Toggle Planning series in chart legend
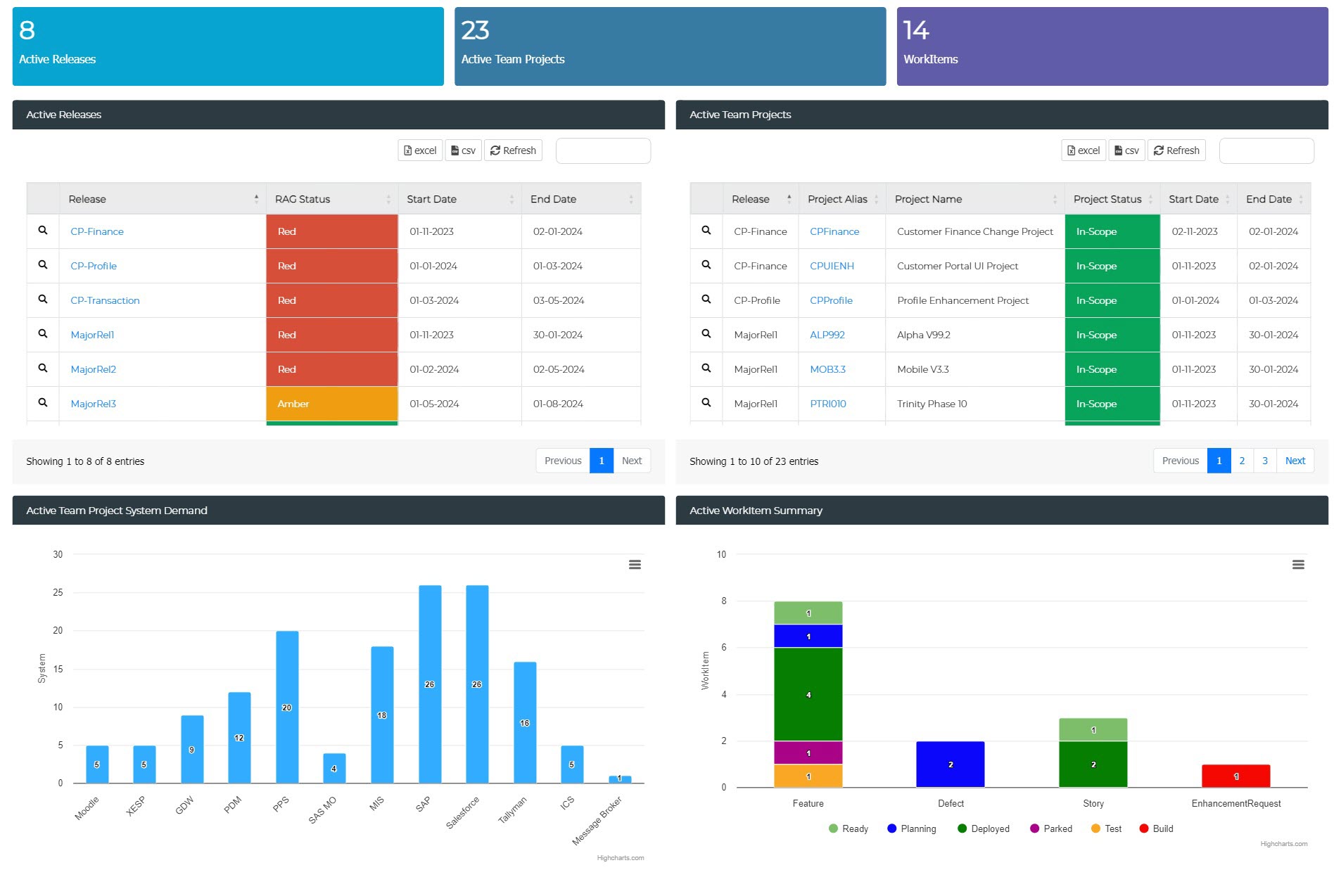Screen dimensions: 1341x896 click(x=912, y=828)
